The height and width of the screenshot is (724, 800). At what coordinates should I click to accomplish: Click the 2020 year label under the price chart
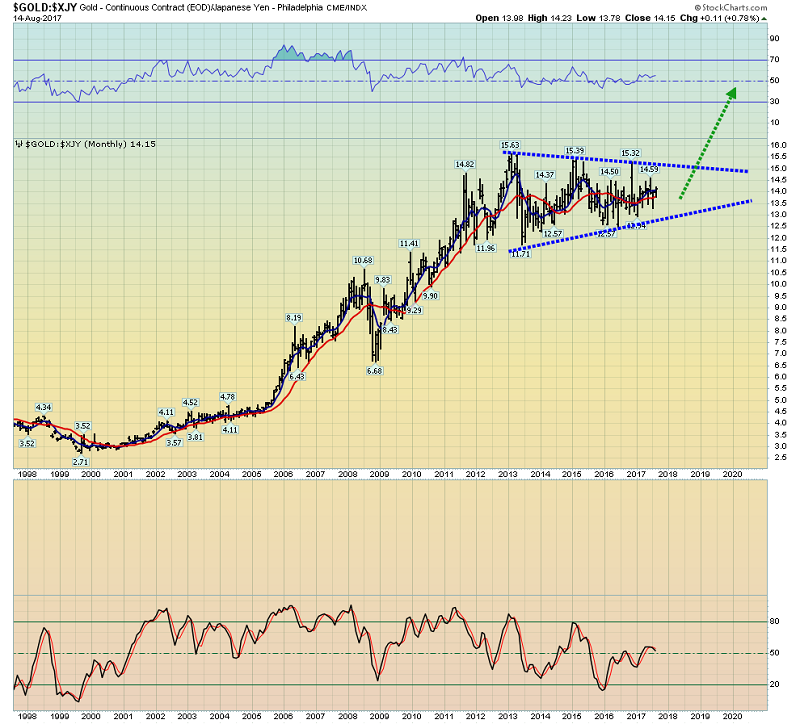coord(733,475)
